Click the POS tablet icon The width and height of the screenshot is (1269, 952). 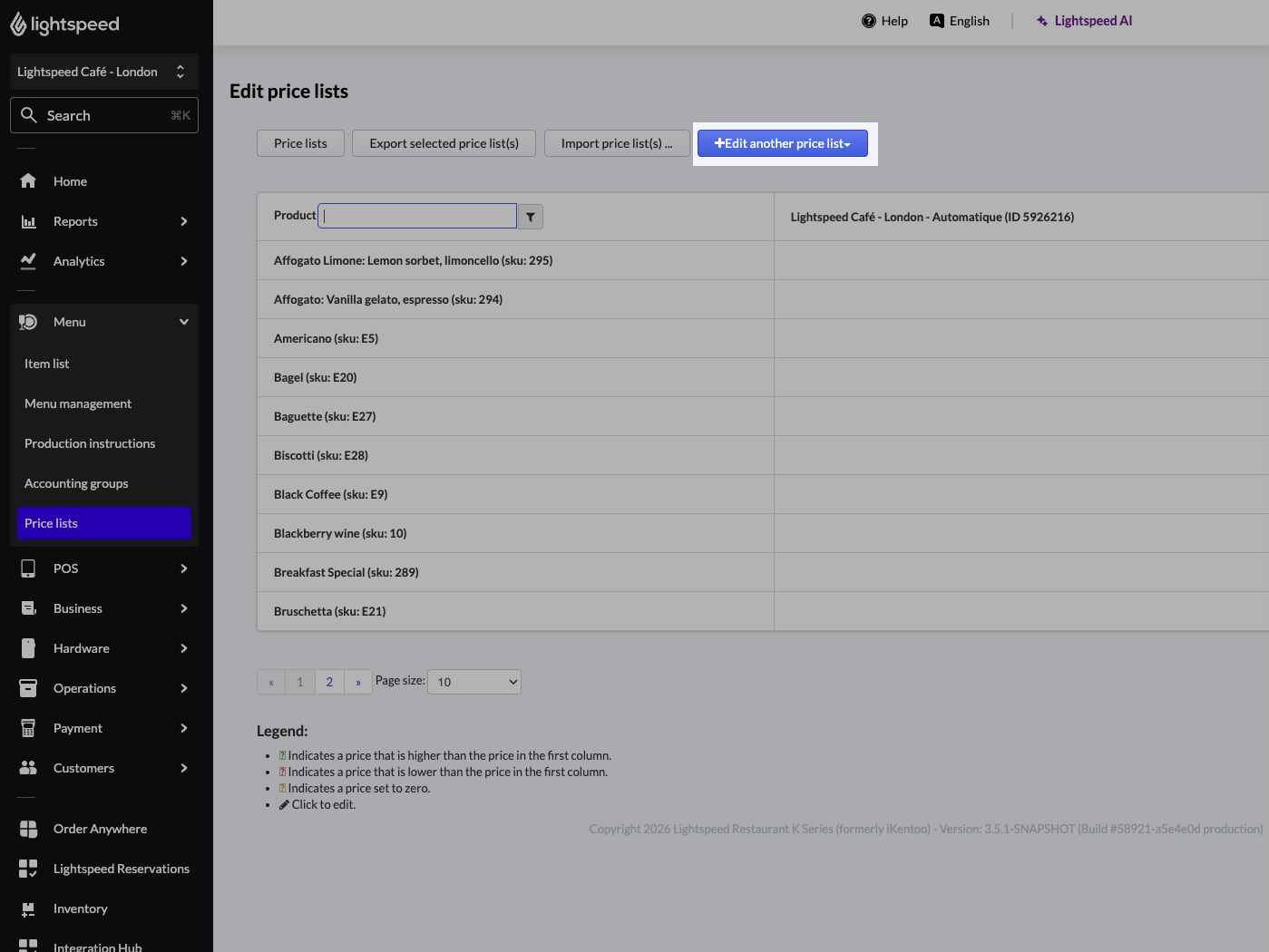point(28,568)
